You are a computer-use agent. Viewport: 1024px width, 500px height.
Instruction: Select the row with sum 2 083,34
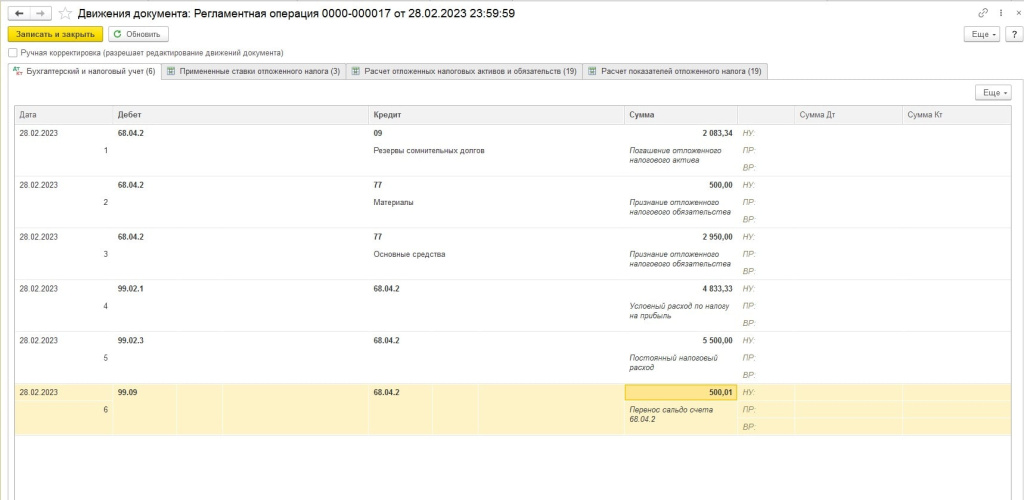[x=680, y=132]
